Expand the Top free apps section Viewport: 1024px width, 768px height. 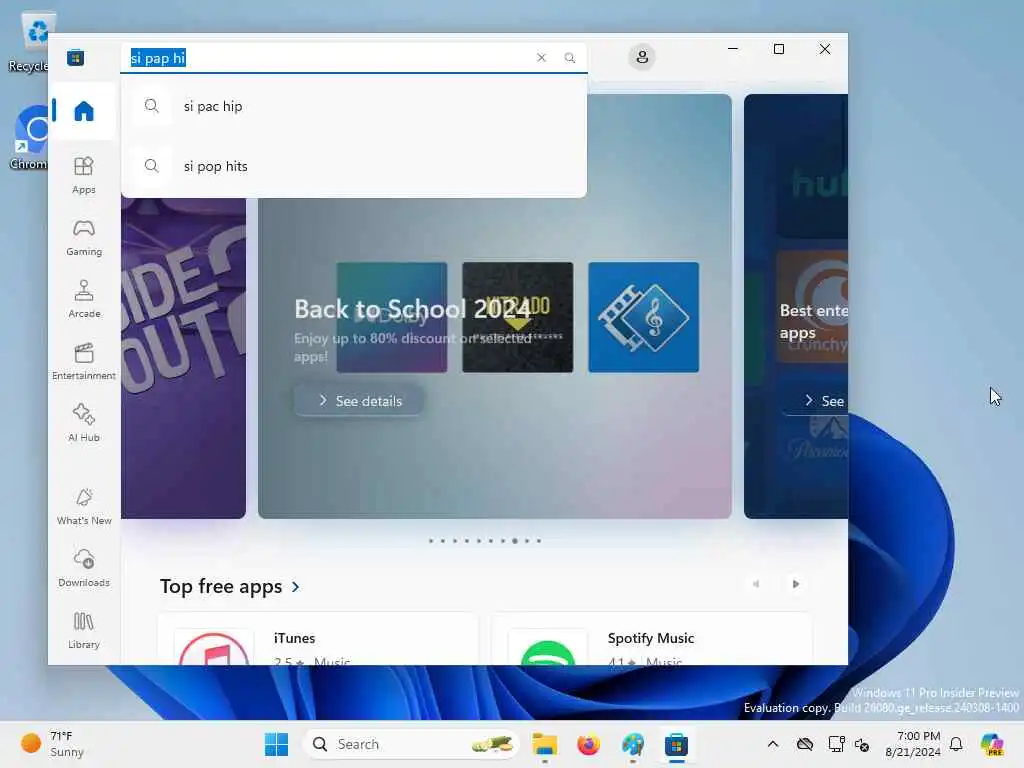[x=230, y=586]
